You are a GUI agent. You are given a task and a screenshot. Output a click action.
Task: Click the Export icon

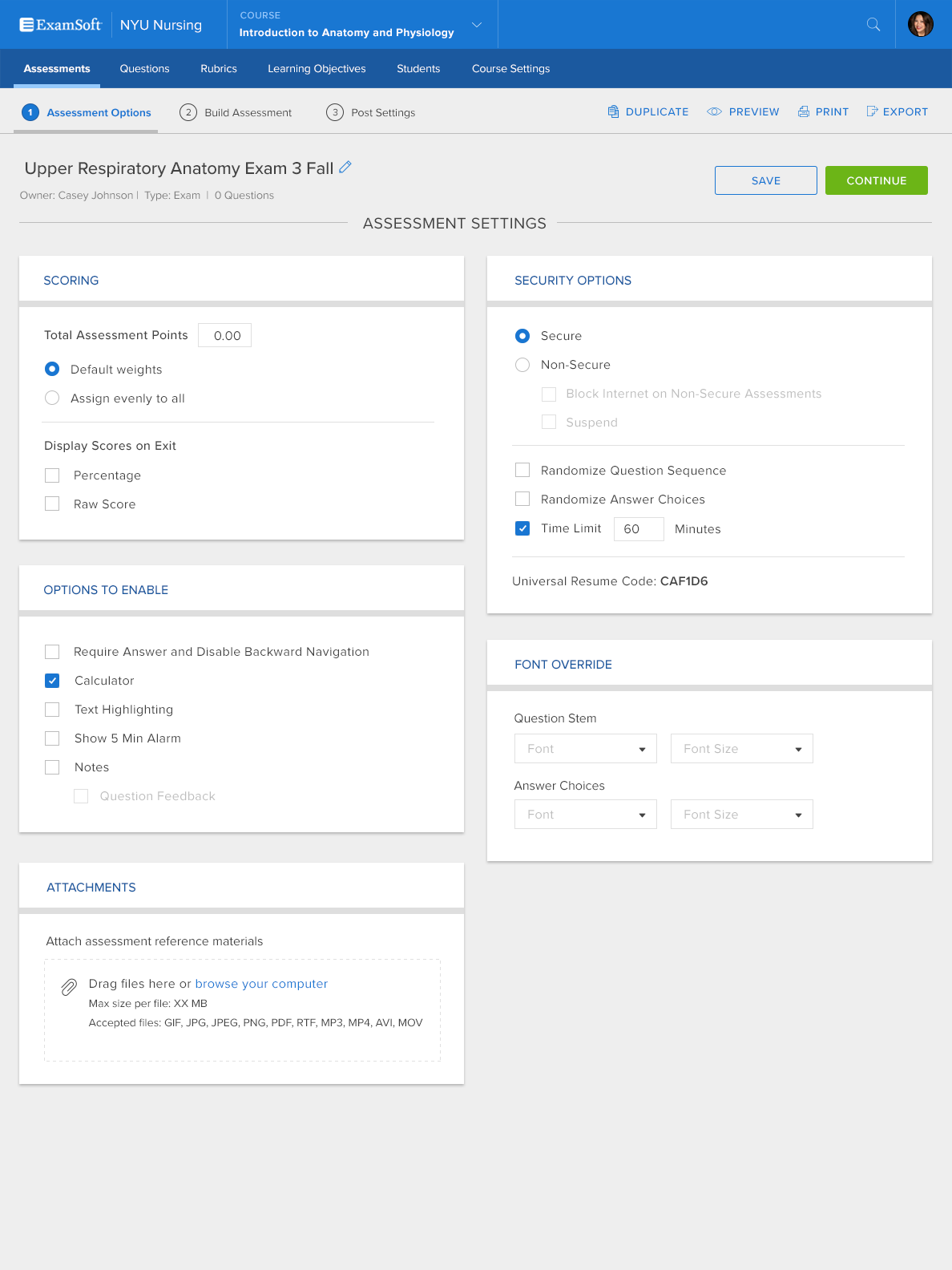coord(872,111)
